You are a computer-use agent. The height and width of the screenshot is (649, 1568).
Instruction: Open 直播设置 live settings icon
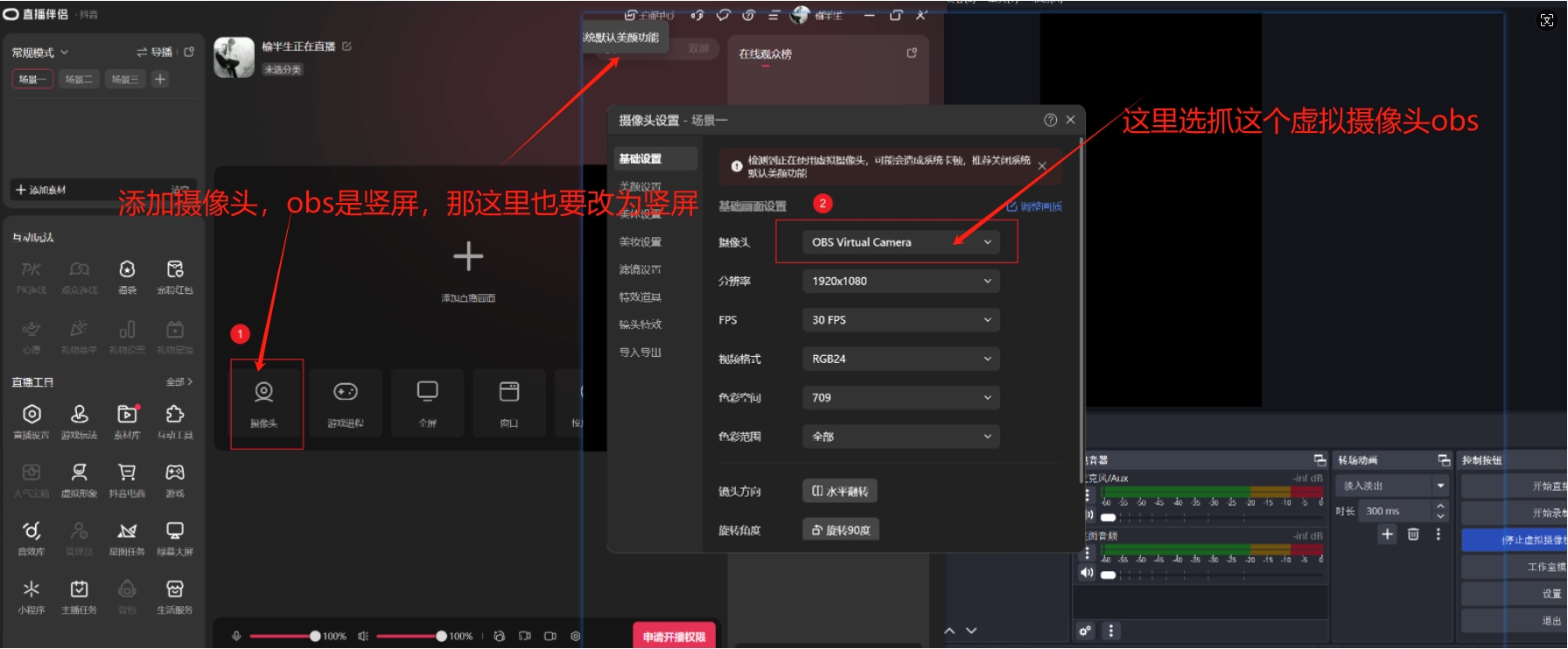(31, 422)
